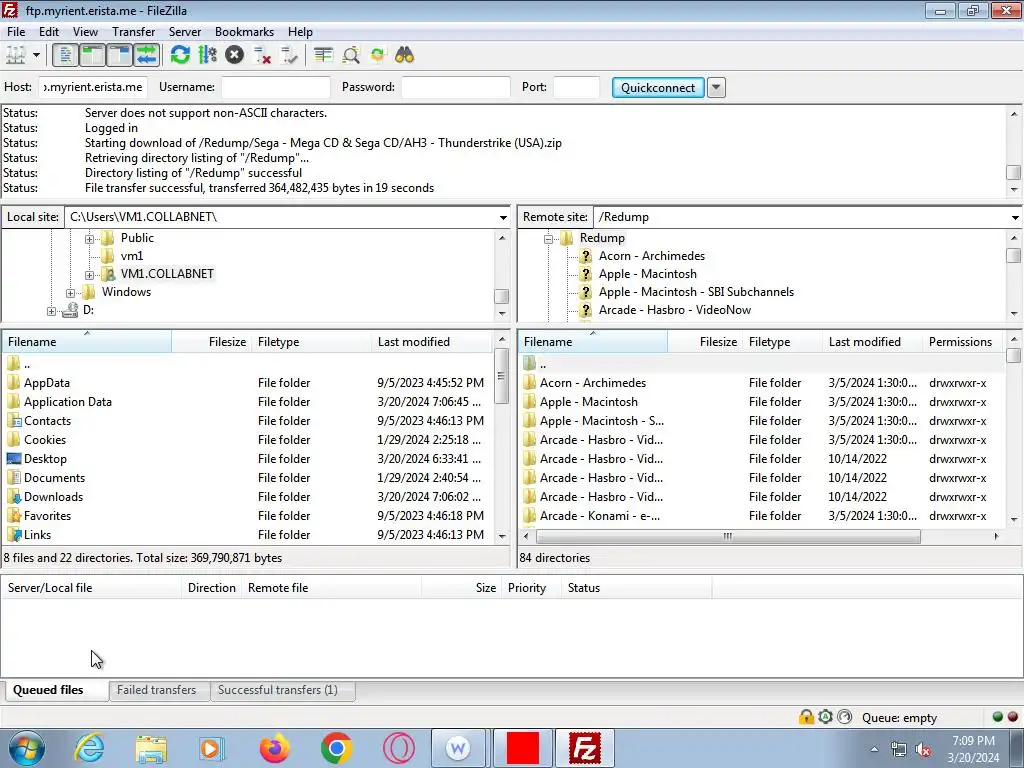Click the Host input field
This screenshot has width=1024, height=768.
pyautogui.click(x=93, y=87)
